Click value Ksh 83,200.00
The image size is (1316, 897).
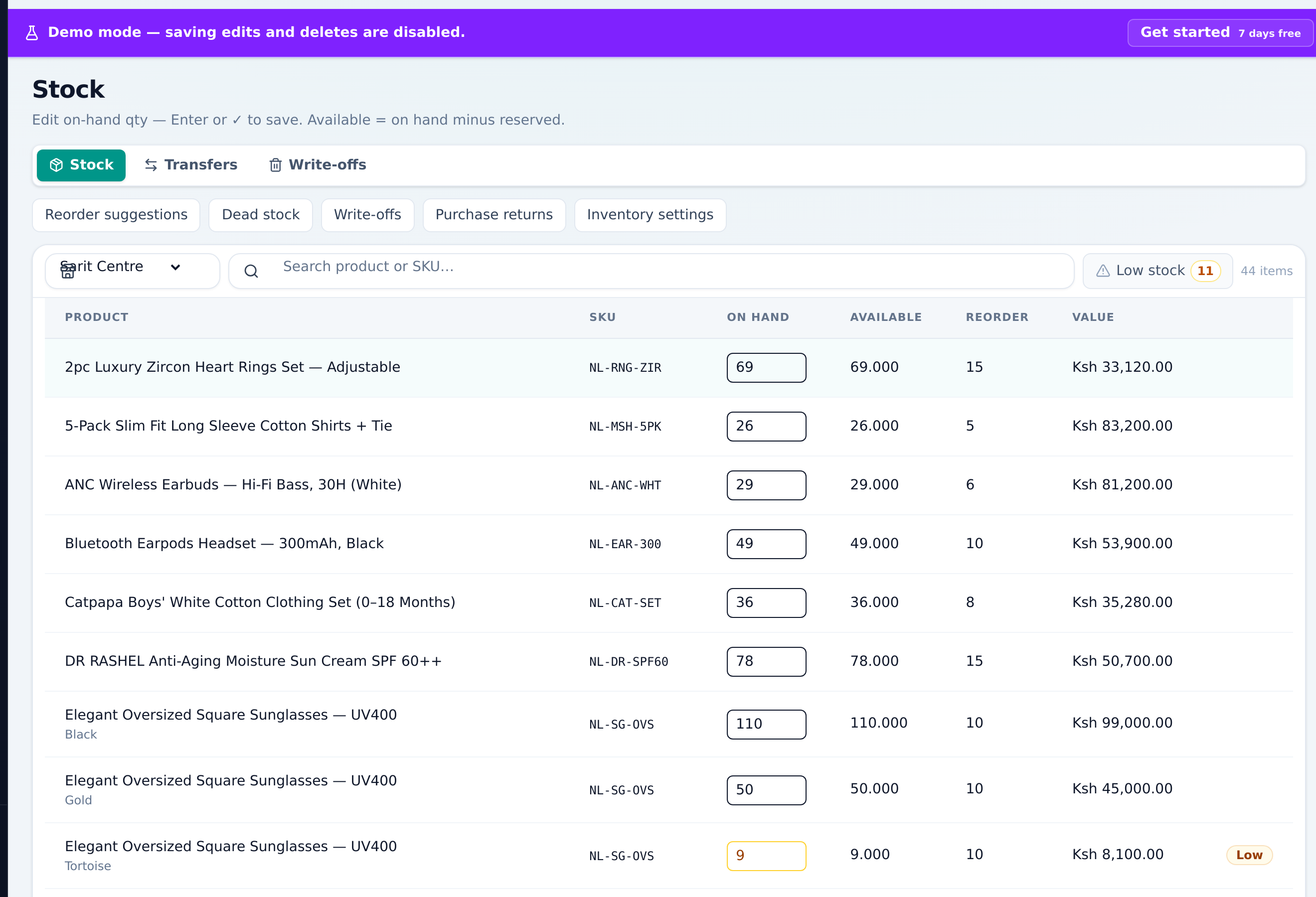tap(1122, 426)
